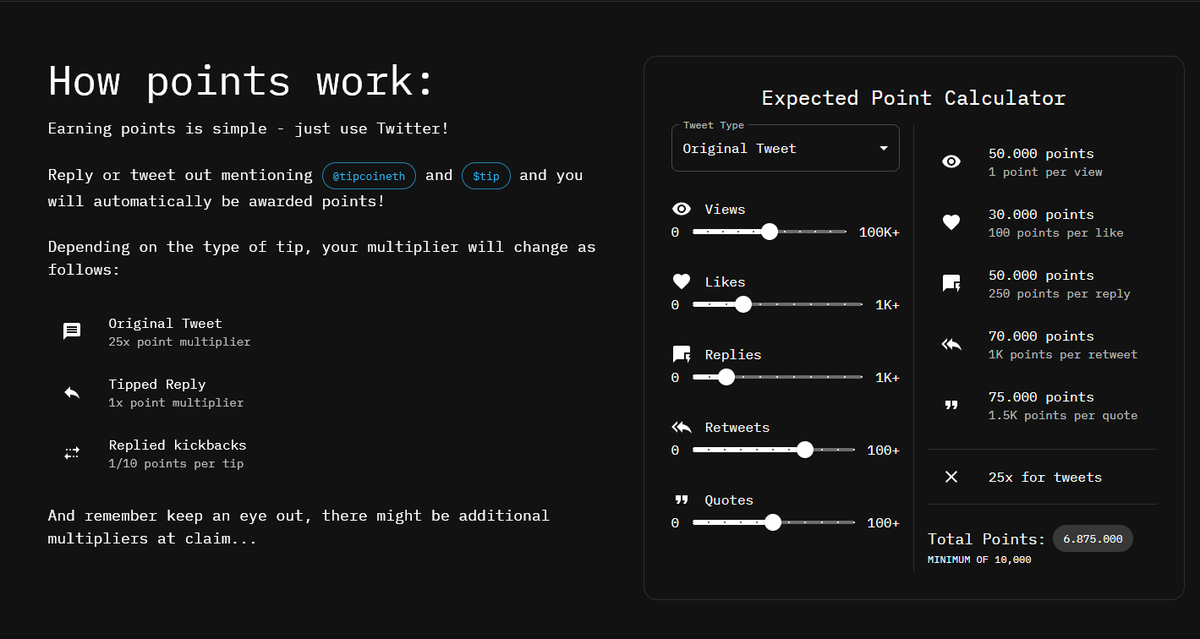The image size is (1200, 639).
Task: Click the 25x point multiplier text
Action: (180, 342)
